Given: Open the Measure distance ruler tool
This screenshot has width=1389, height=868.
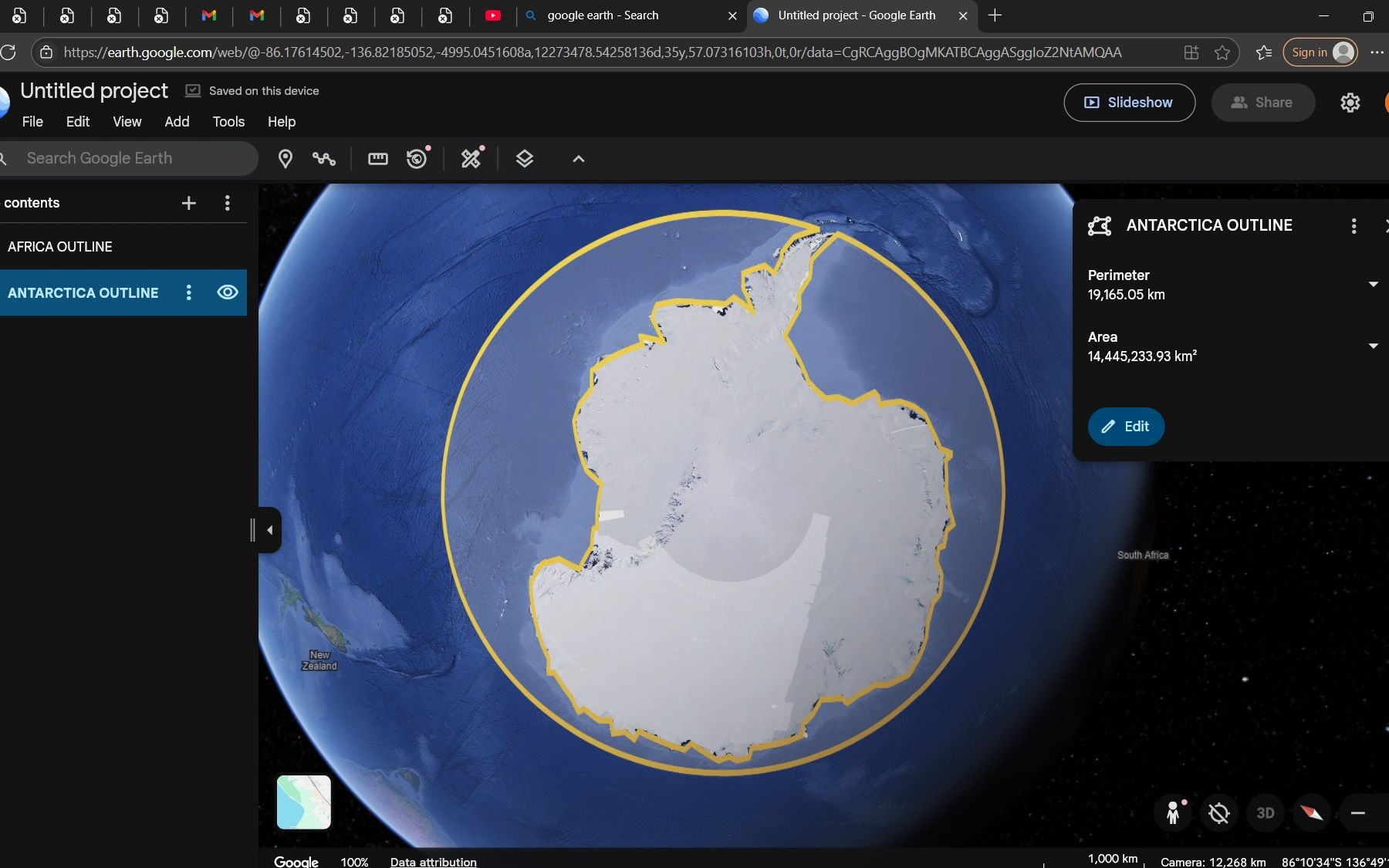Looking at the screenshot, I should (378, 159).
